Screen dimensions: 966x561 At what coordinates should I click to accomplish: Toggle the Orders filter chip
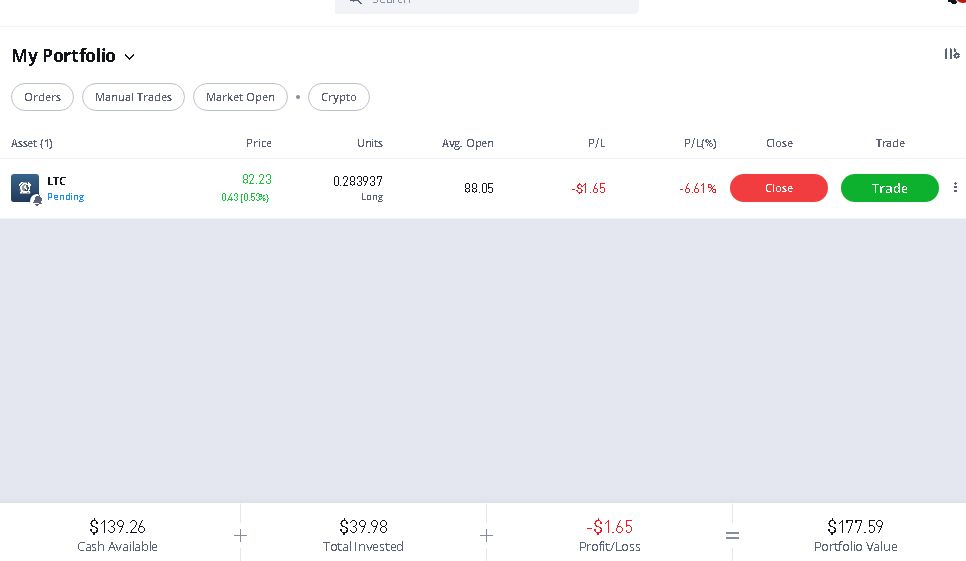(43, 97)
